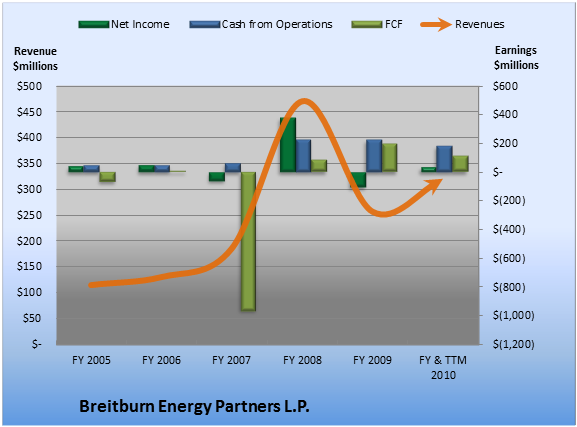Click the $50 revenue axis value
The width and height of the screenshot is (577, 427).
pyautogui.click(x=32, y=318)
